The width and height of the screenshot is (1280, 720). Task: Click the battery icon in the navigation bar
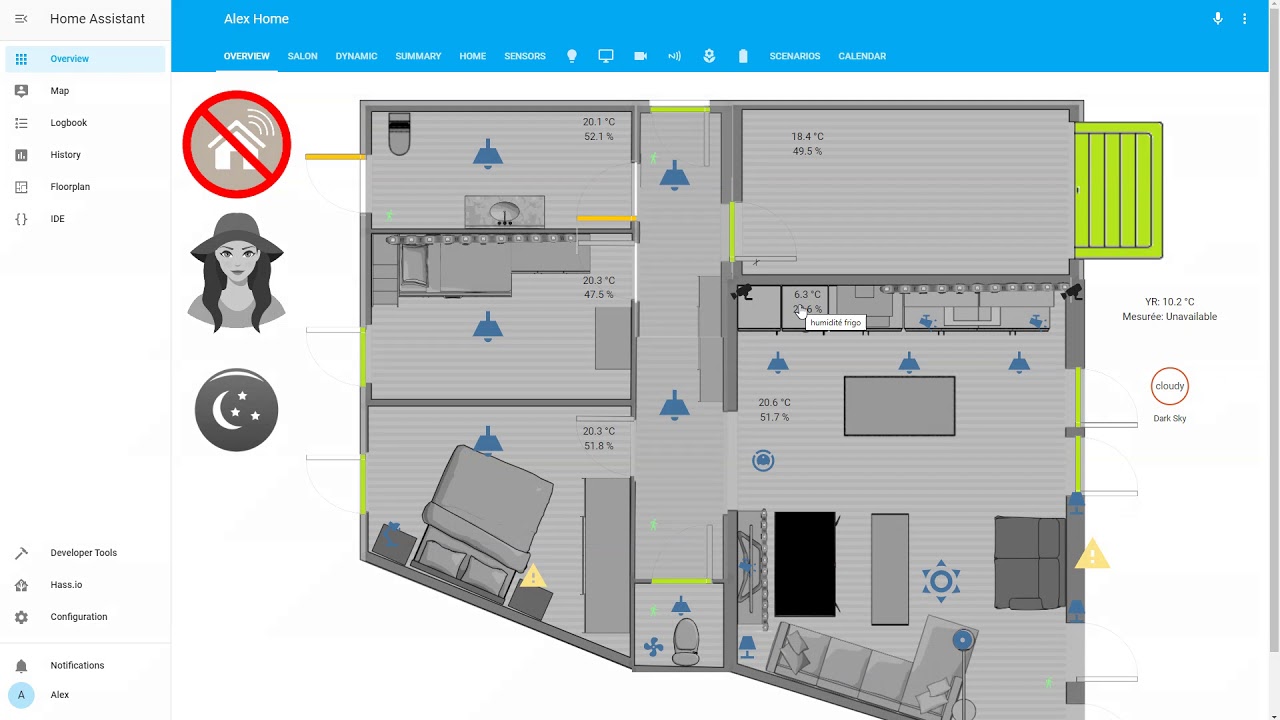click(x=743, y=56)
